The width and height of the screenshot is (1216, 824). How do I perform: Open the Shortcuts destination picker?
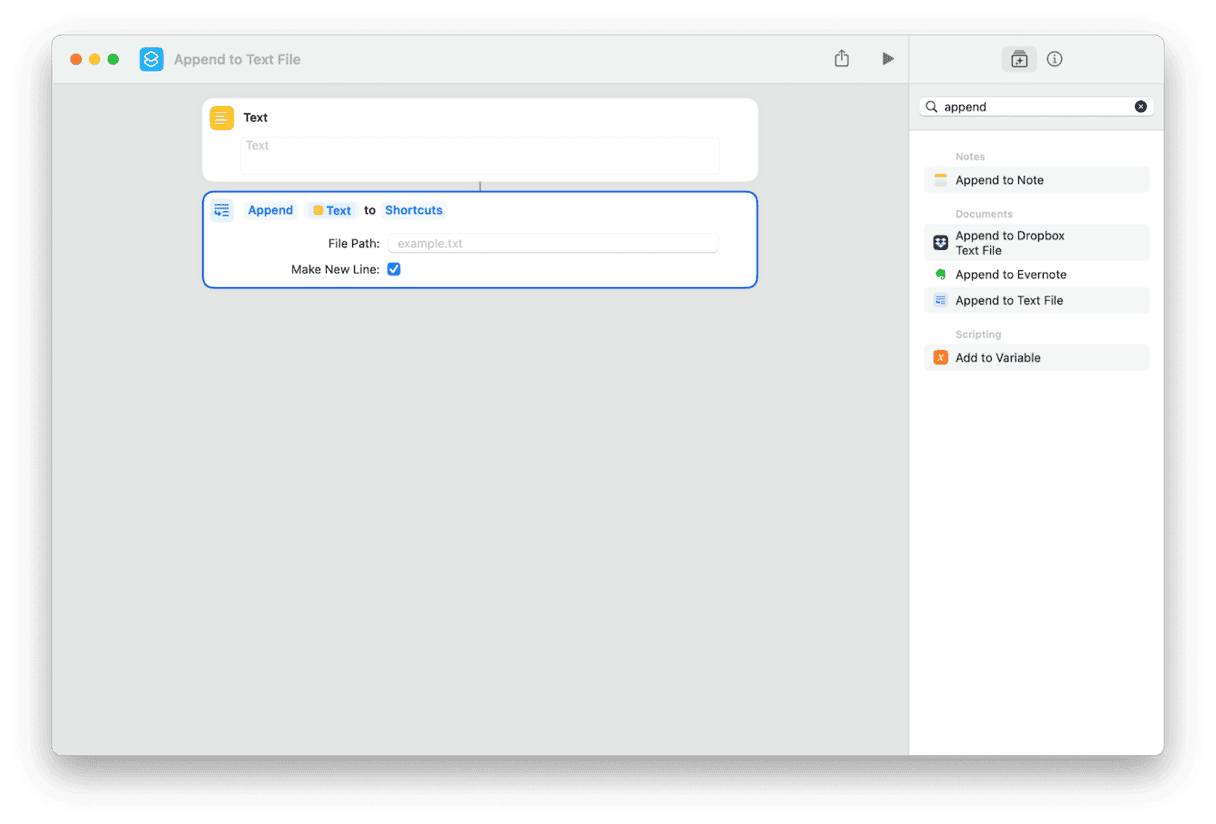(413, 210)
